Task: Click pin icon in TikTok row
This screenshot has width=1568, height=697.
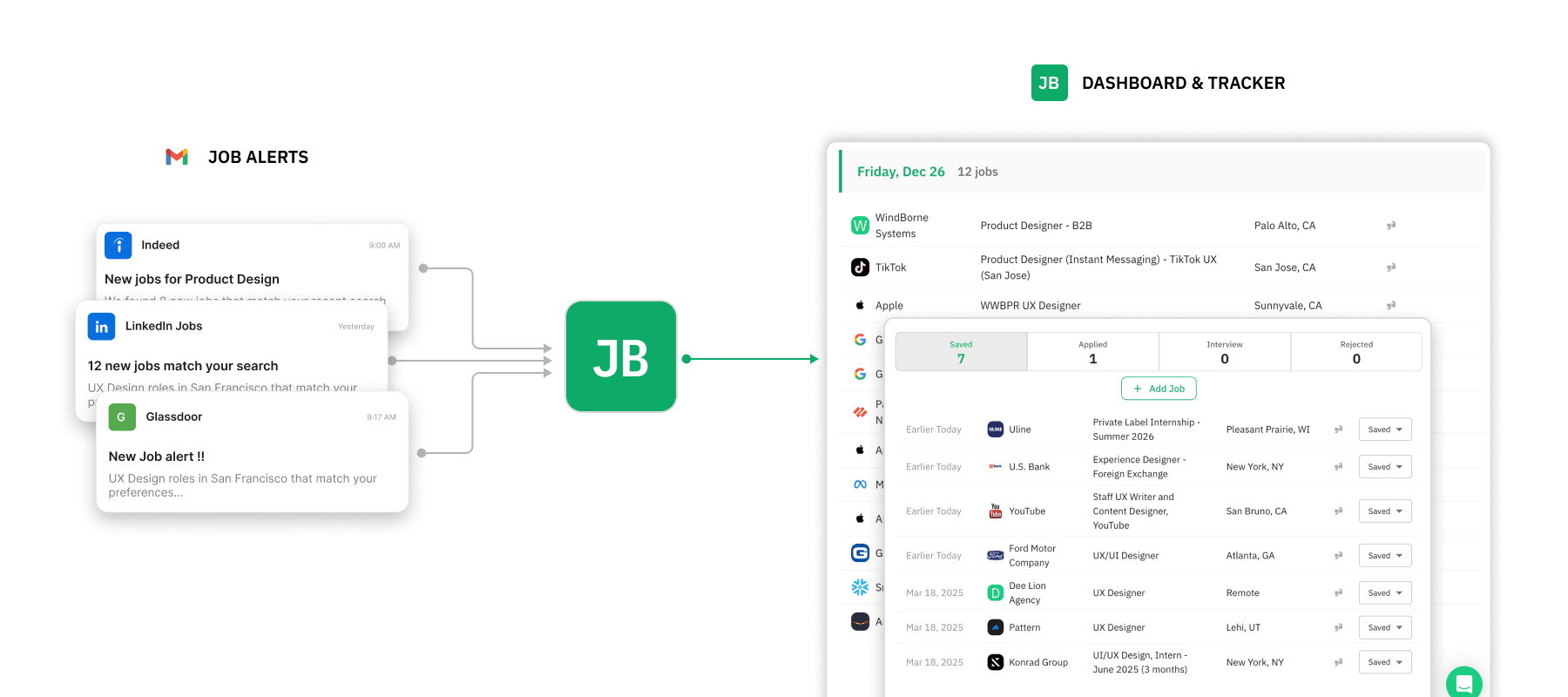Action: [x=1391, y=267]
